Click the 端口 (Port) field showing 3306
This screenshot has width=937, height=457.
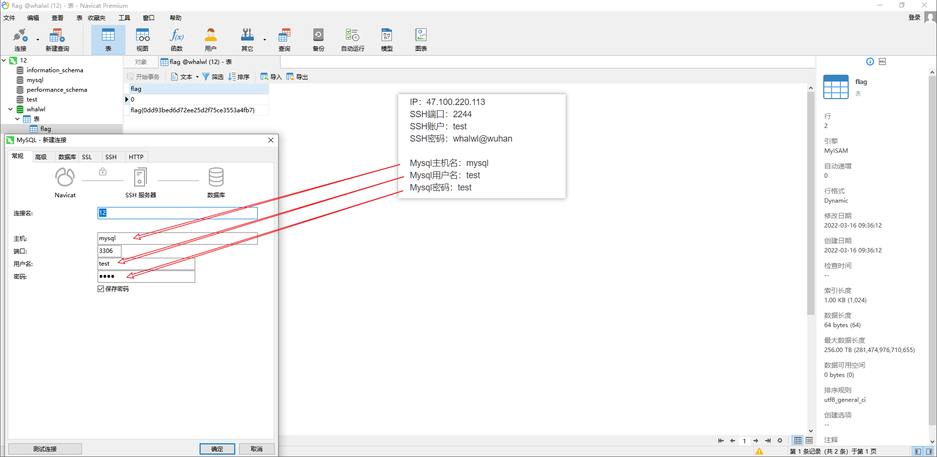click(x=109, y=251)
